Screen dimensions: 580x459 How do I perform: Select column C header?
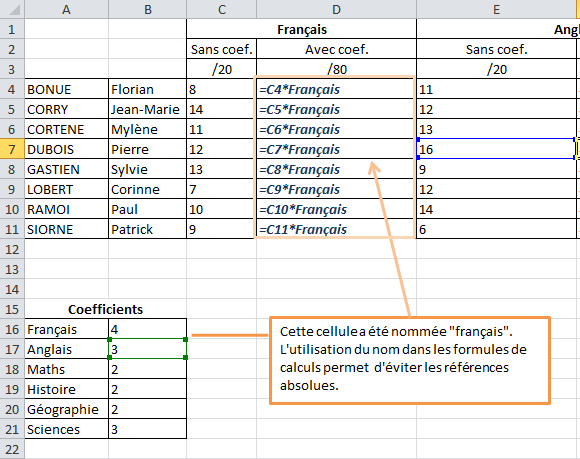(x=222, y=9)
